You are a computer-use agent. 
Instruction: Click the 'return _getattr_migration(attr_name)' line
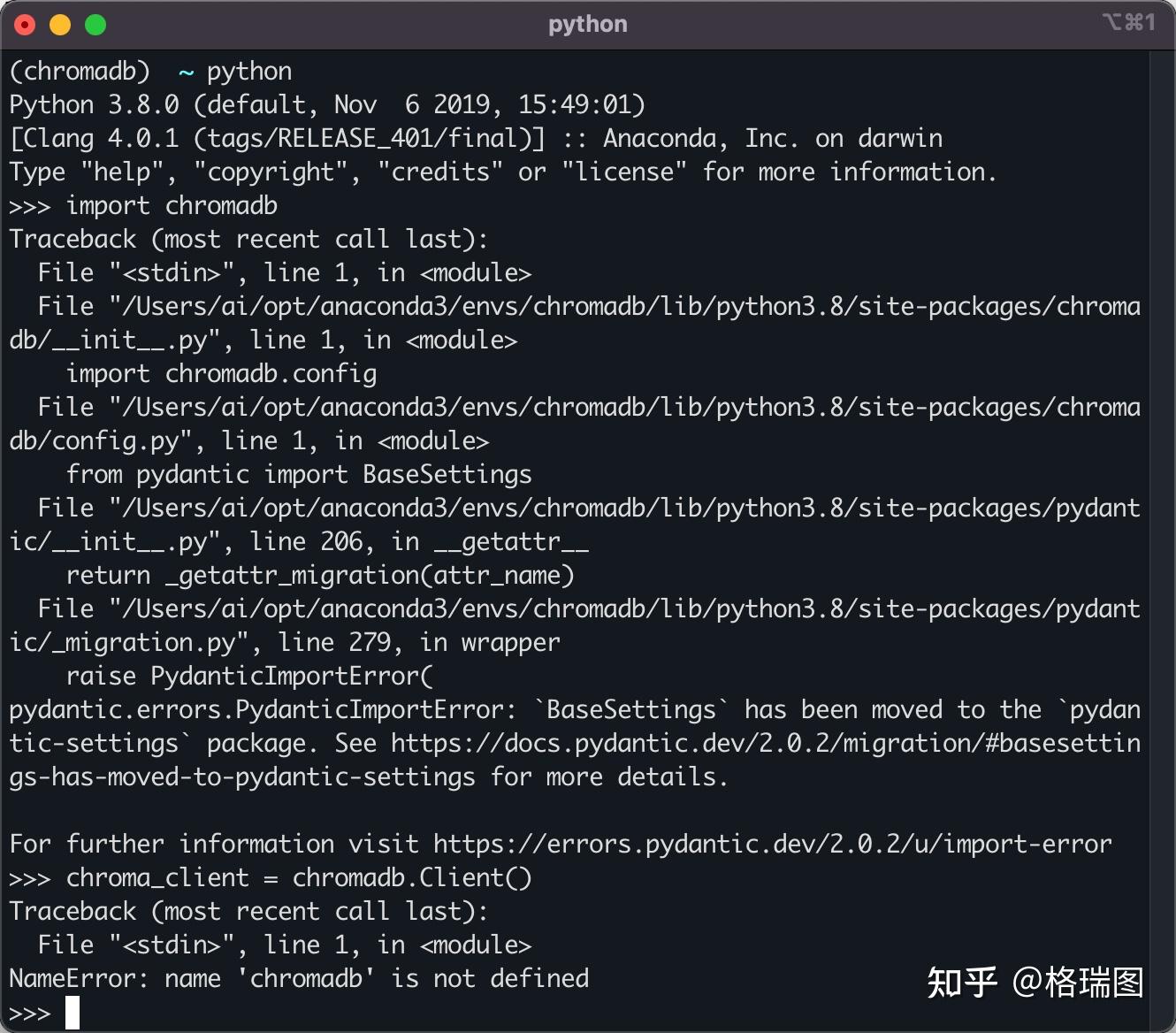[320, 576]
